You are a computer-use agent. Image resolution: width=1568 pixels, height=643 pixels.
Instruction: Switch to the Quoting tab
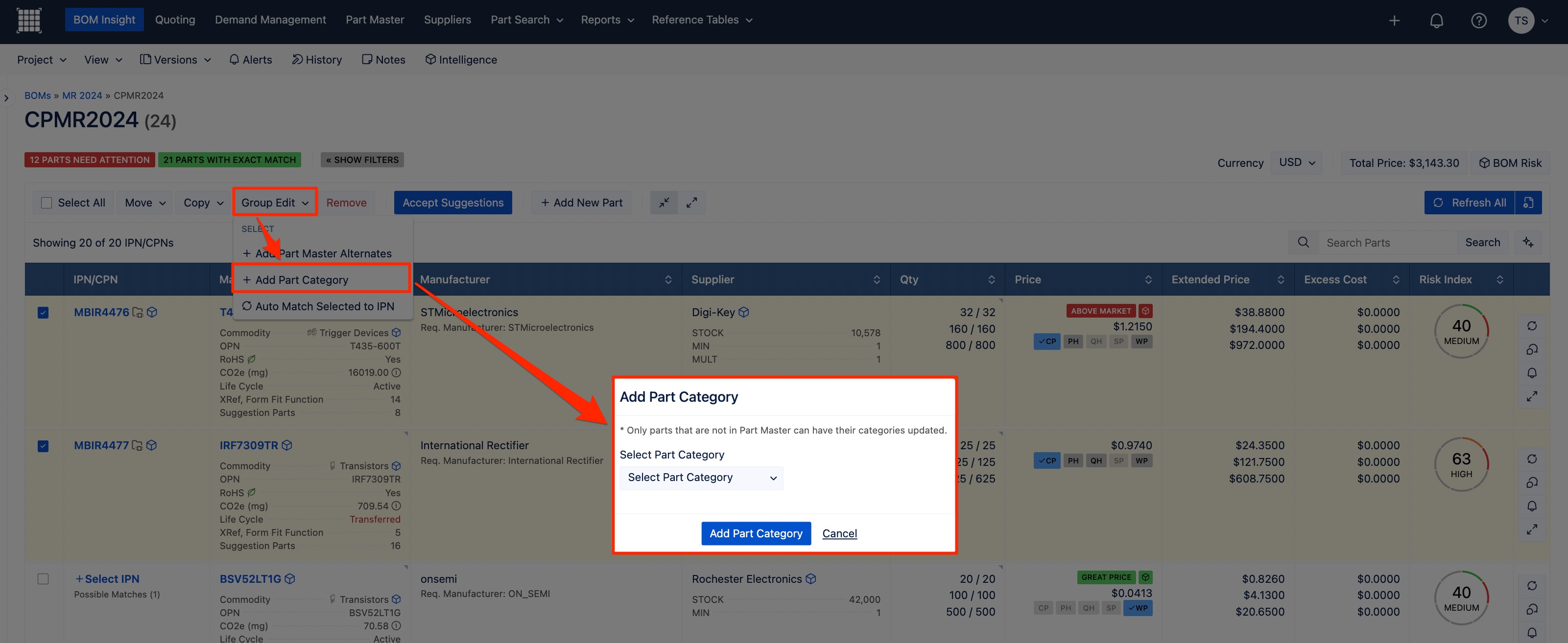pos(175,20)
